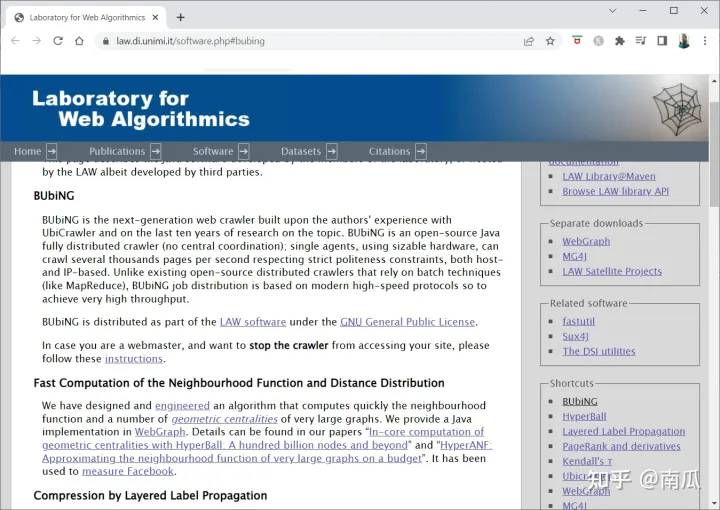Image resolution: width=720 pixels, height=510 pixels.
Task: Click the arrow icon beside Datasets
Action: [x=332, y=151]
